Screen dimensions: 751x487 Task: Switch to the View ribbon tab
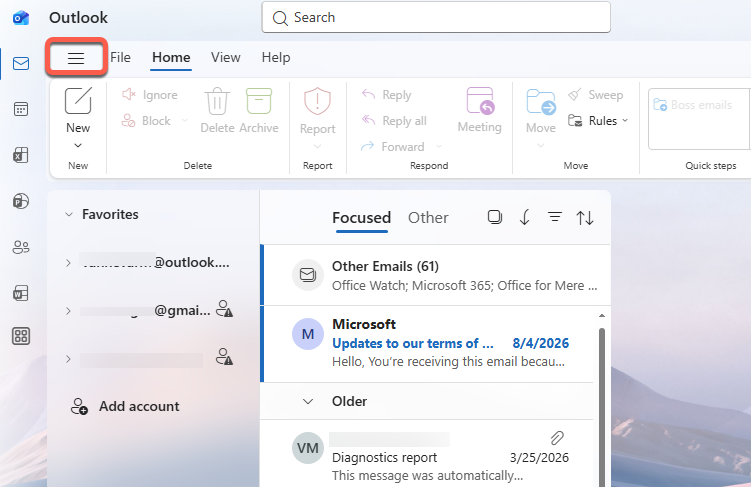[226, 57]
